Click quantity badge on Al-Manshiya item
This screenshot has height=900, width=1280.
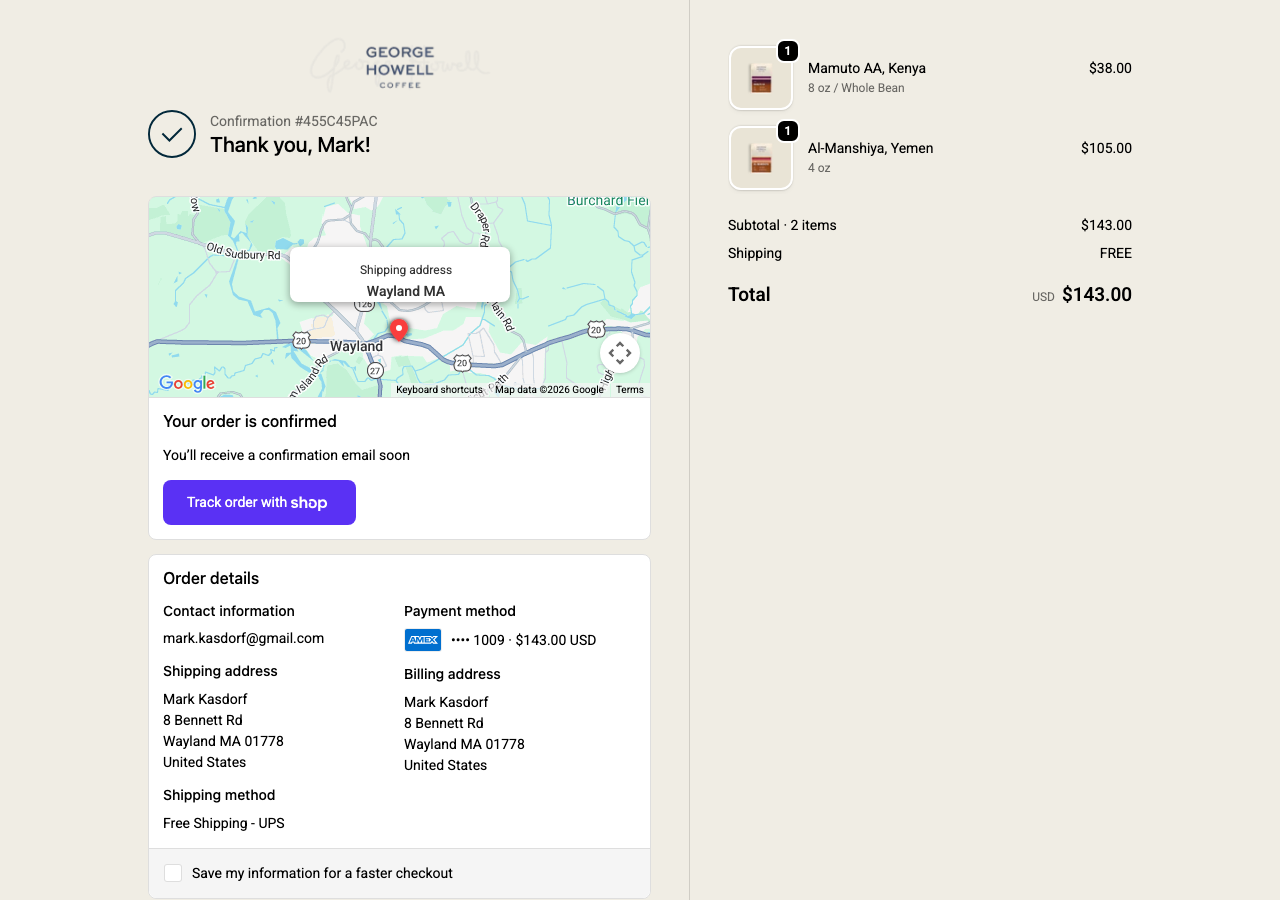pos(788,131)
